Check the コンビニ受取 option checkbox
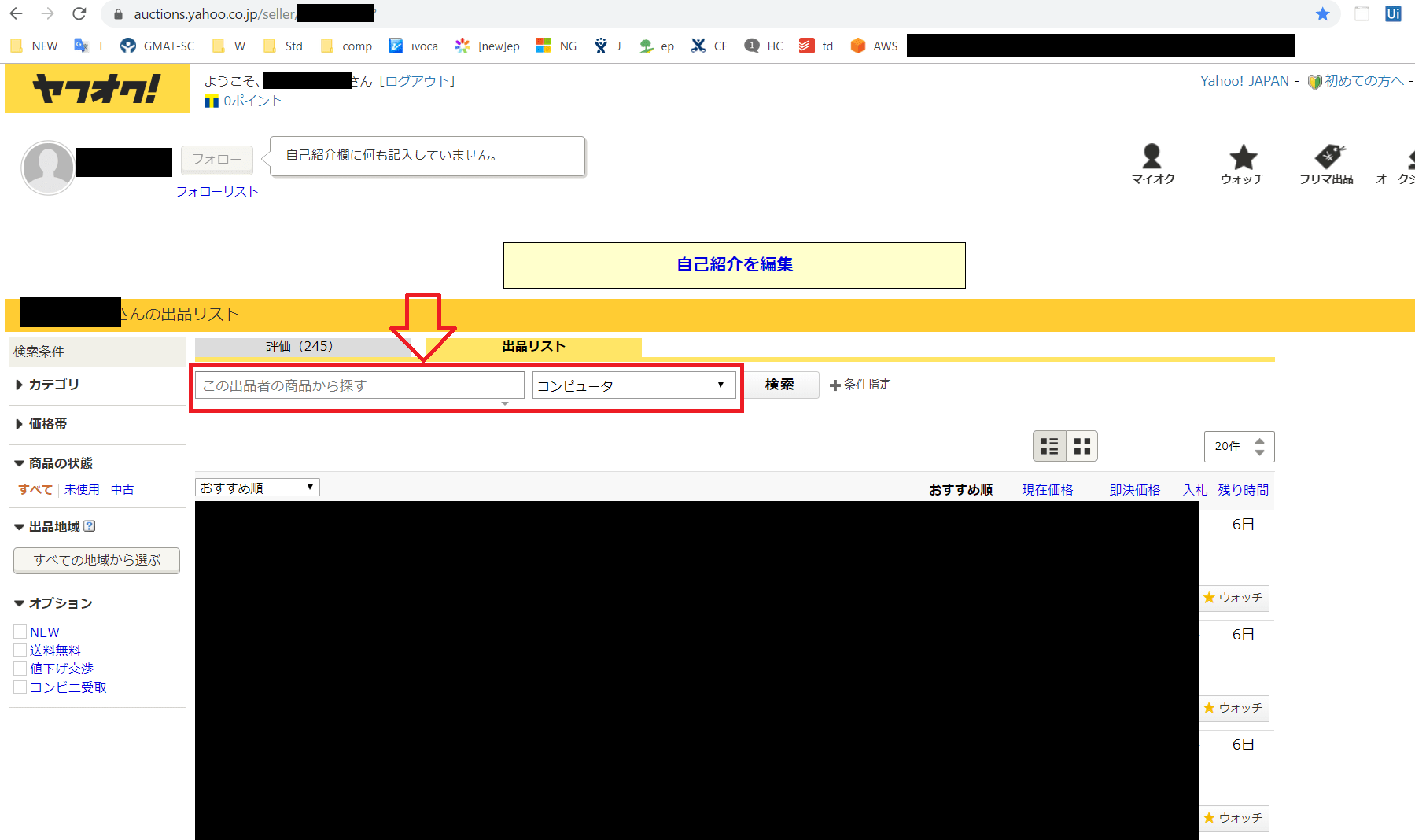This screenshot has width=1415, height=840. [20, 687]
